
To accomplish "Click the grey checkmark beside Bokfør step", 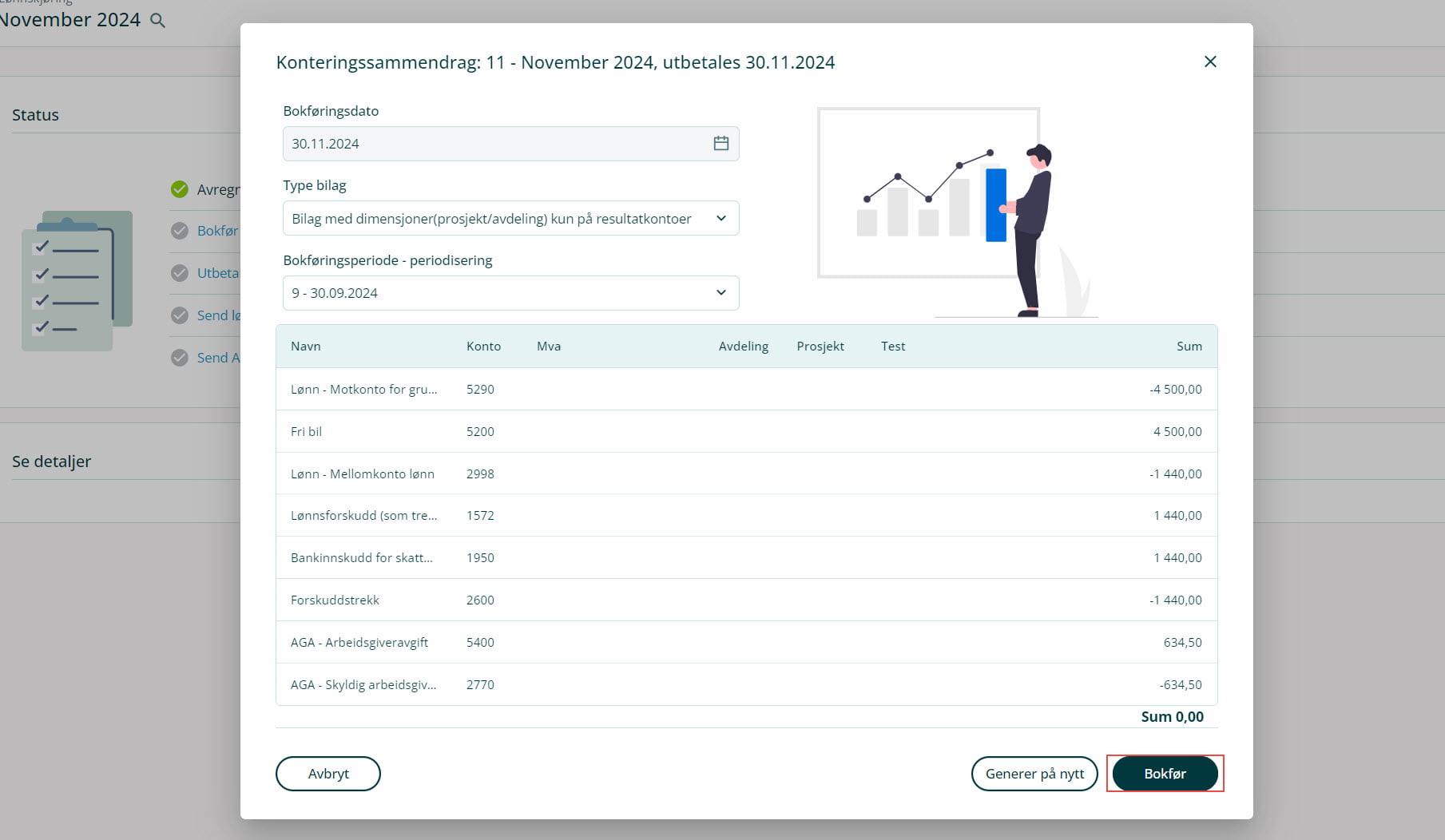I will pyautogui.click(x=180, y=231).
